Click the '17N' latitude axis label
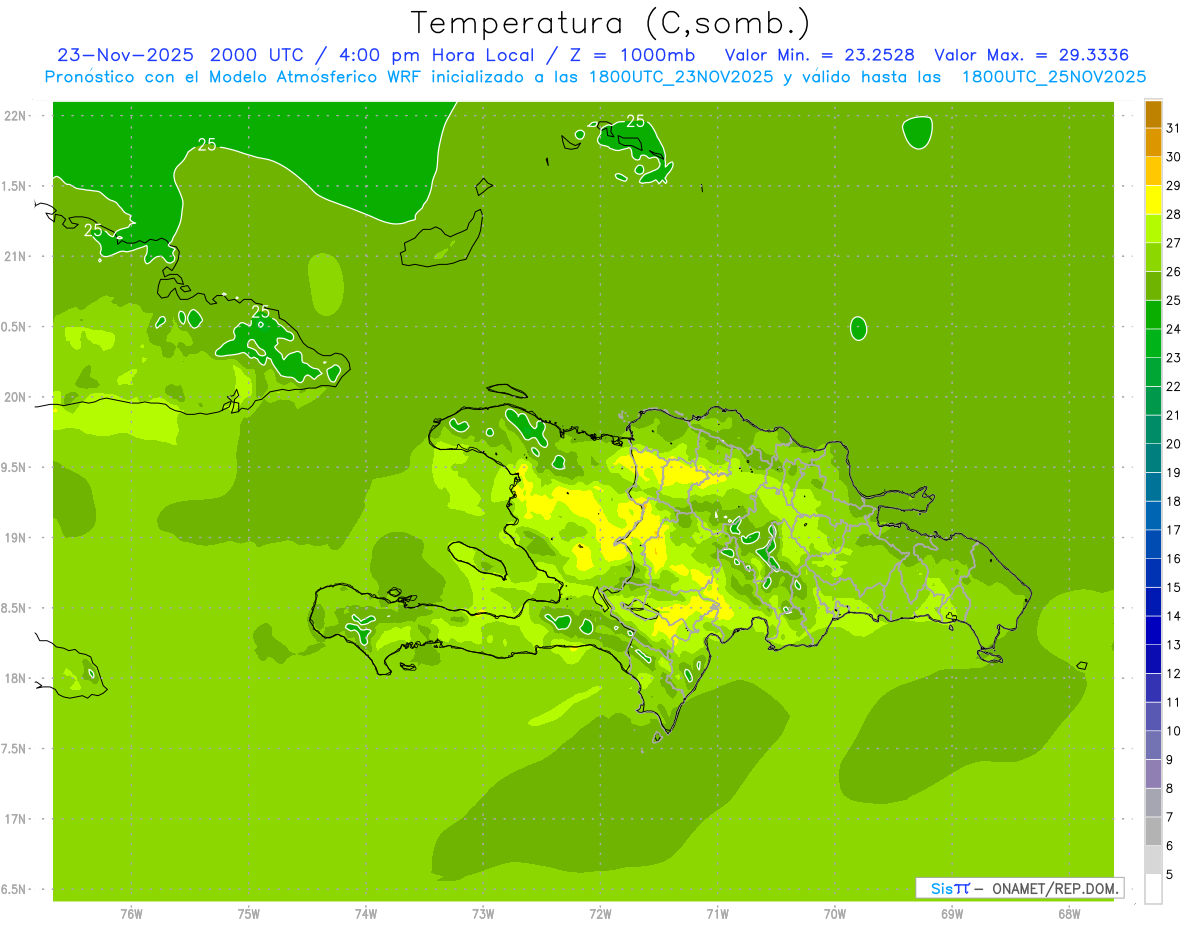 [x=17, y=820]
